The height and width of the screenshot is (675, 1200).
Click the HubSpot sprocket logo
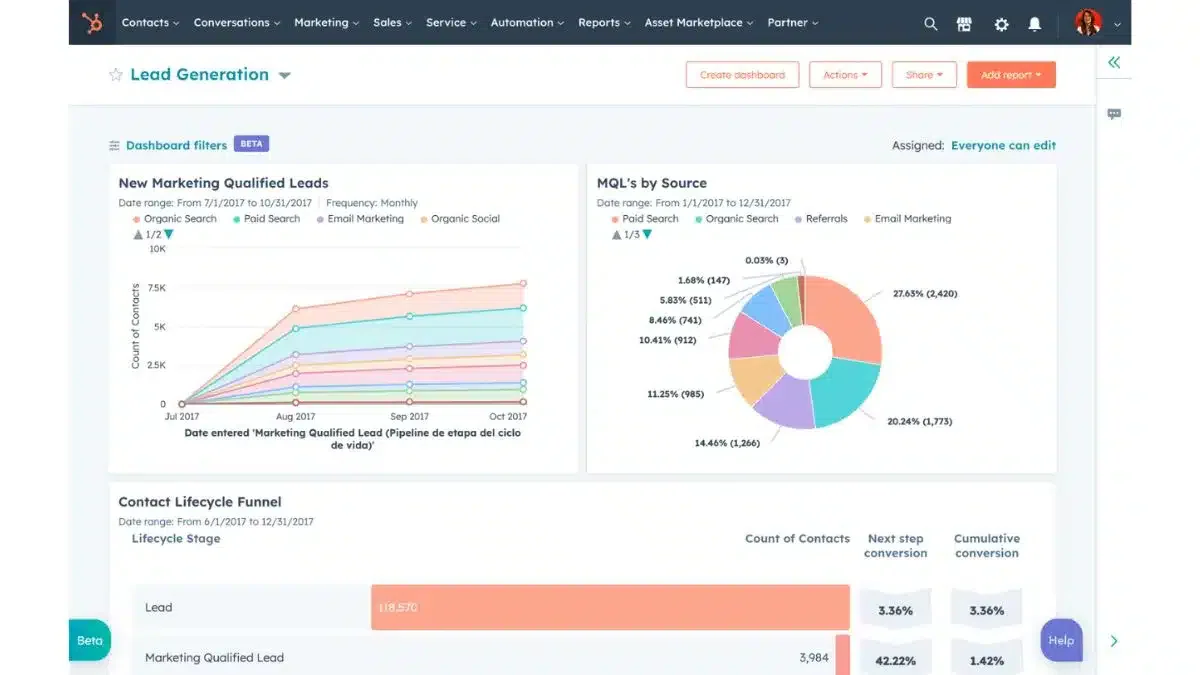(92, 22)
